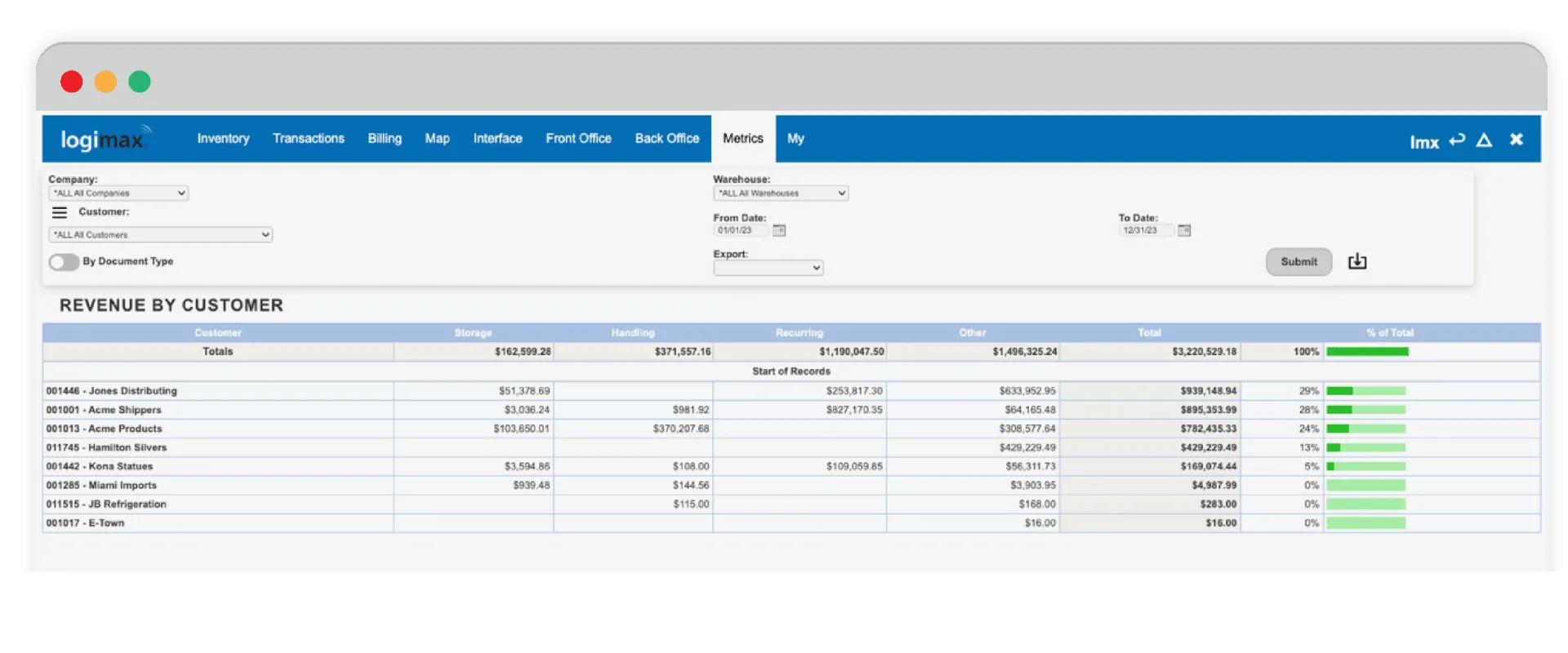Click the return arrow icon in header
The width and height of the screenshot is (1568, 653).
point(1457,140)
